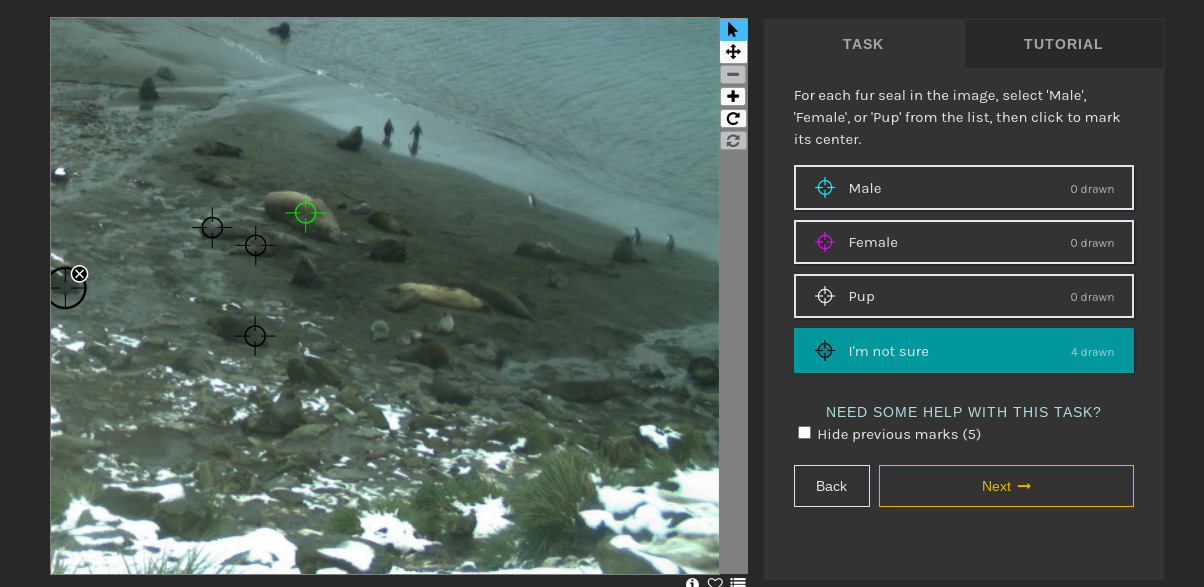
Task: Select the I'm not sure option
Action: pyautogui.click(x=964, y=351)
